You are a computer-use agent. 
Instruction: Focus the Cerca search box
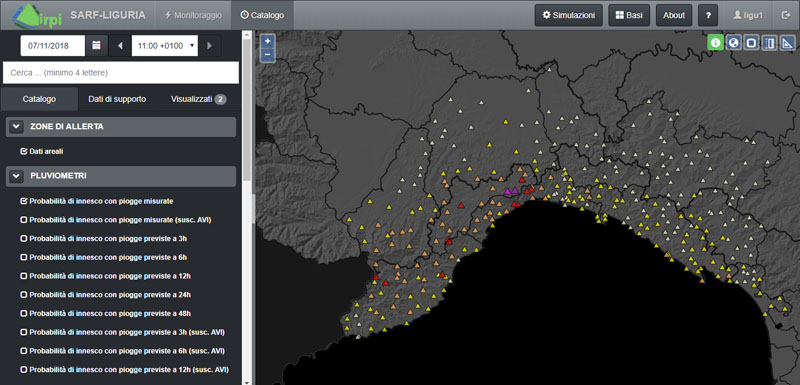tap(121, 73)
